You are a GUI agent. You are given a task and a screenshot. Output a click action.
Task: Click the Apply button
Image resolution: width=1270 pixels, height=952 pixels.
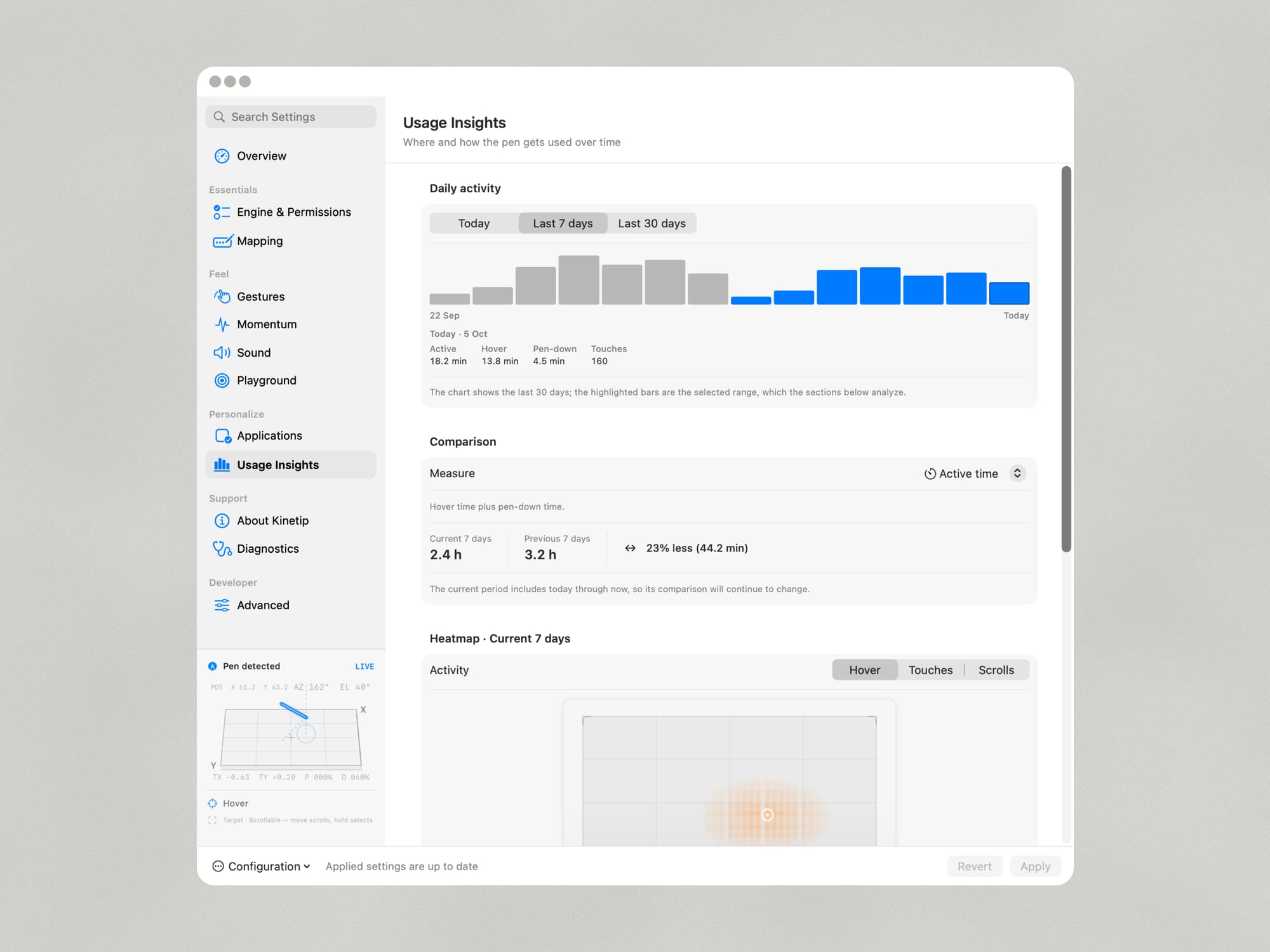tap(1035, 866)
